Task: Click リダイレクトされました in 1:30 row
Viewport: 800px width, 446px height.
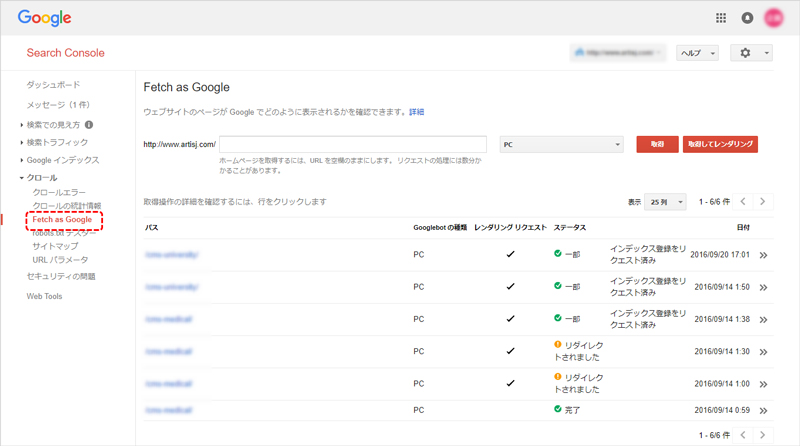Action: [x=579, y=351]
